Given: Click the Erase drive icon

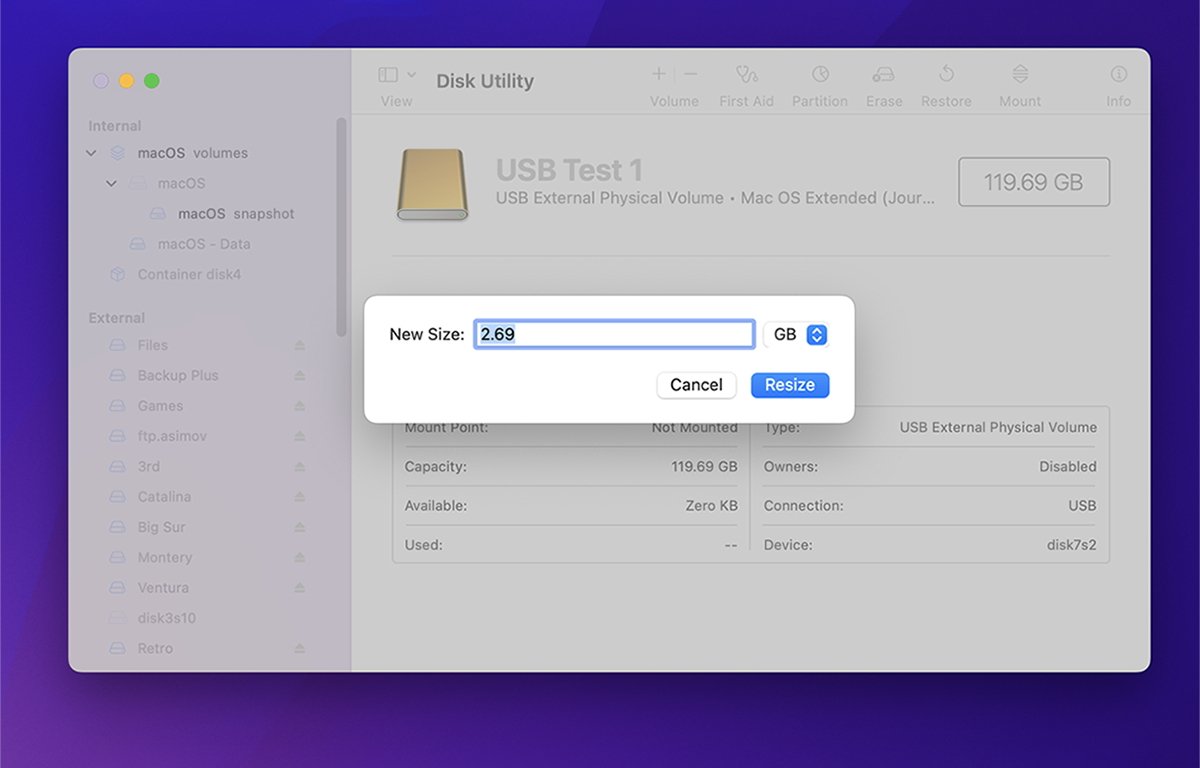Looking at the screenshot, I should (x=883, y=75).
